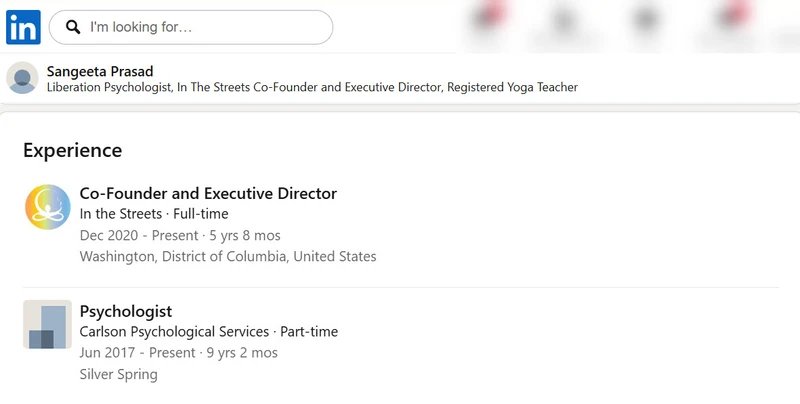Open the Carlson Psychological Services placeholder logo
The image size is (800, 404).
47,324
